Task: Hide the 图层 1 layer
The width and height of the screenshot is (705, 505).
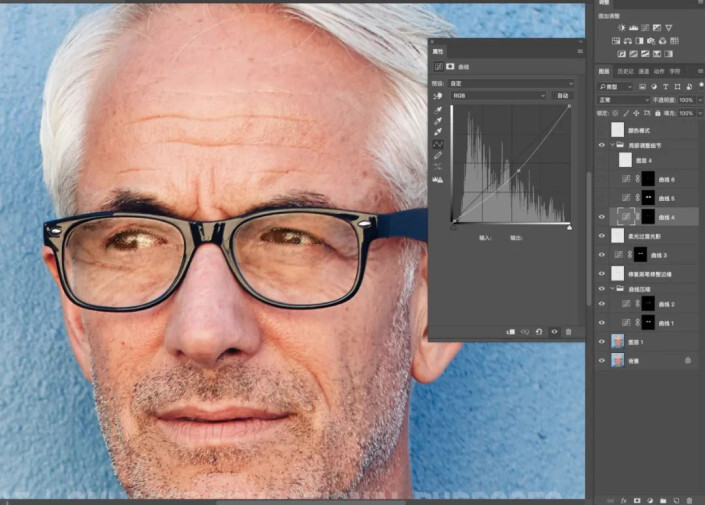Action: tap(601, 341)
